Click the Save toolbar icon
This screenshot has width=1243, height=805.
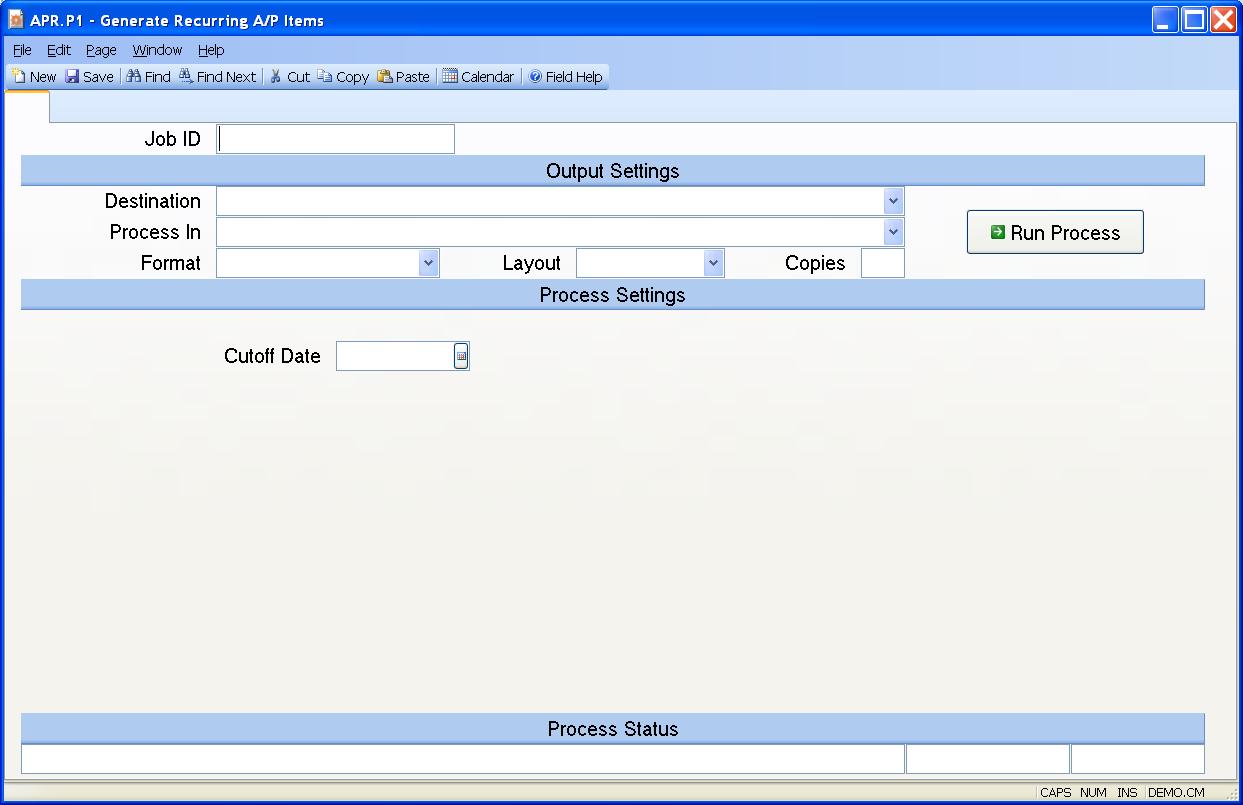89,77
